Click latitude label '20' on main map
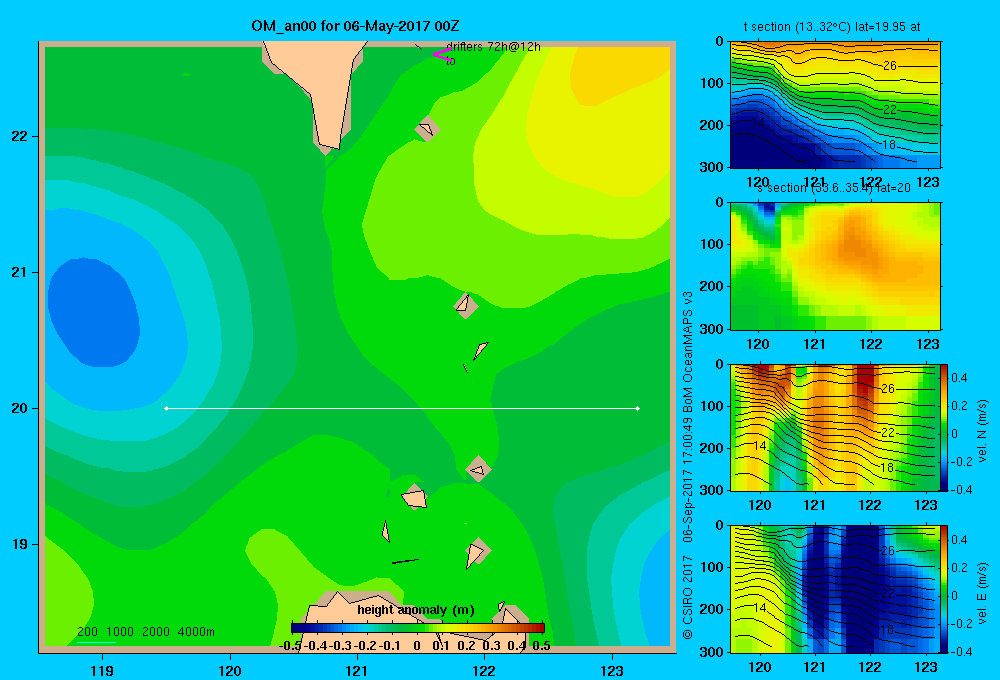1000x680 pixels. click(x=20, y=408)
